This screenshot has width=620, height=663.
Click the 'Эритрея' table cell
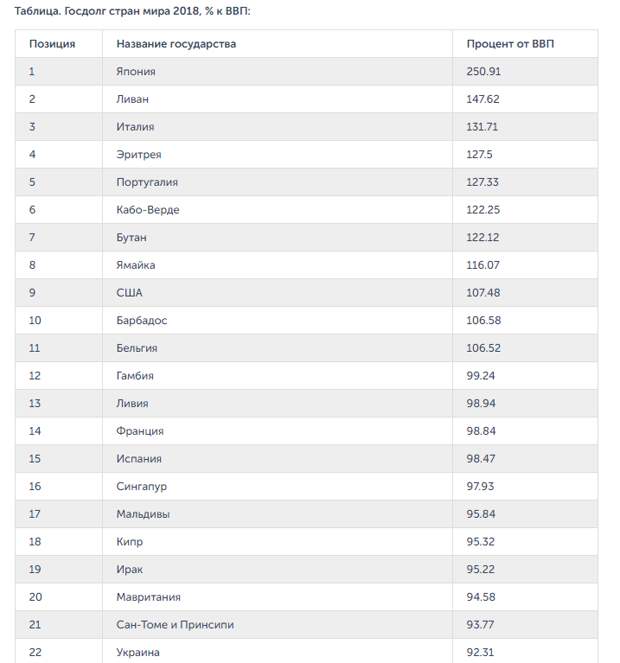[x=139, y=154]
